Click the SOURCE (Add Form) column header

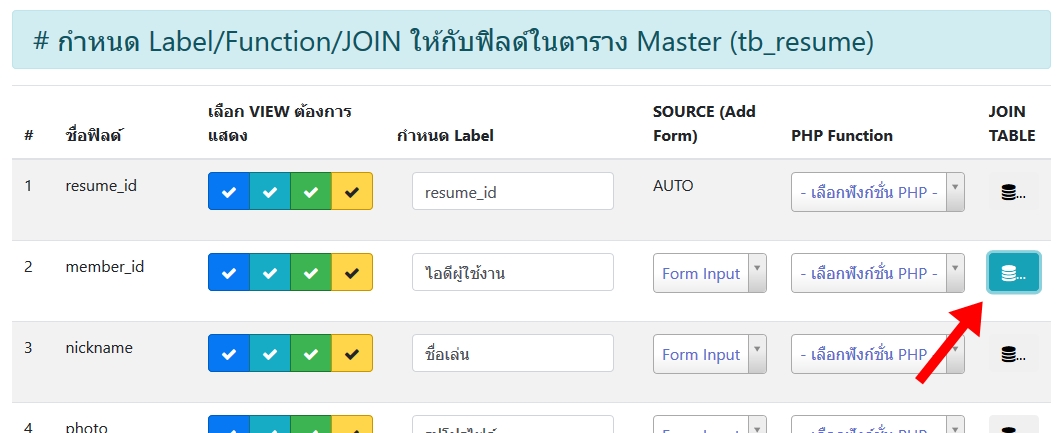click(704, 124)
